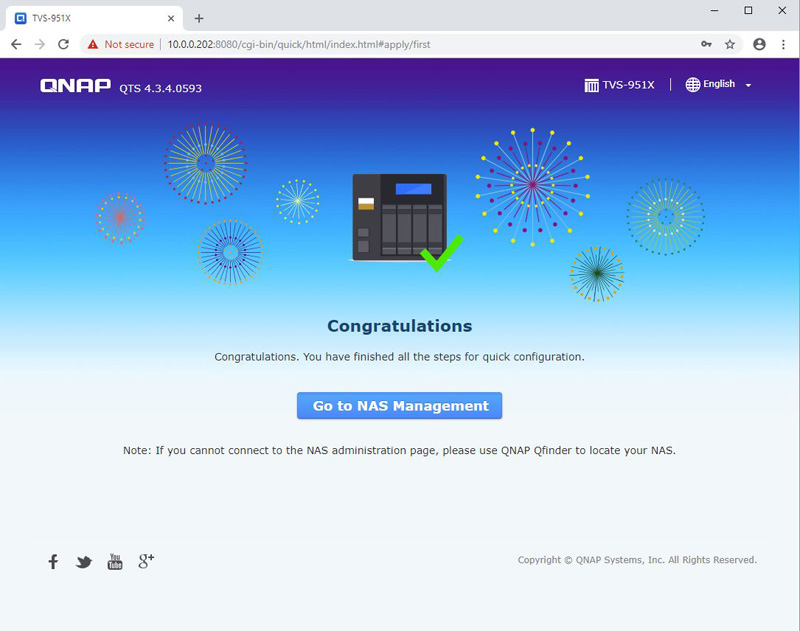Open the Google Plus icon link

pos(146,561)
